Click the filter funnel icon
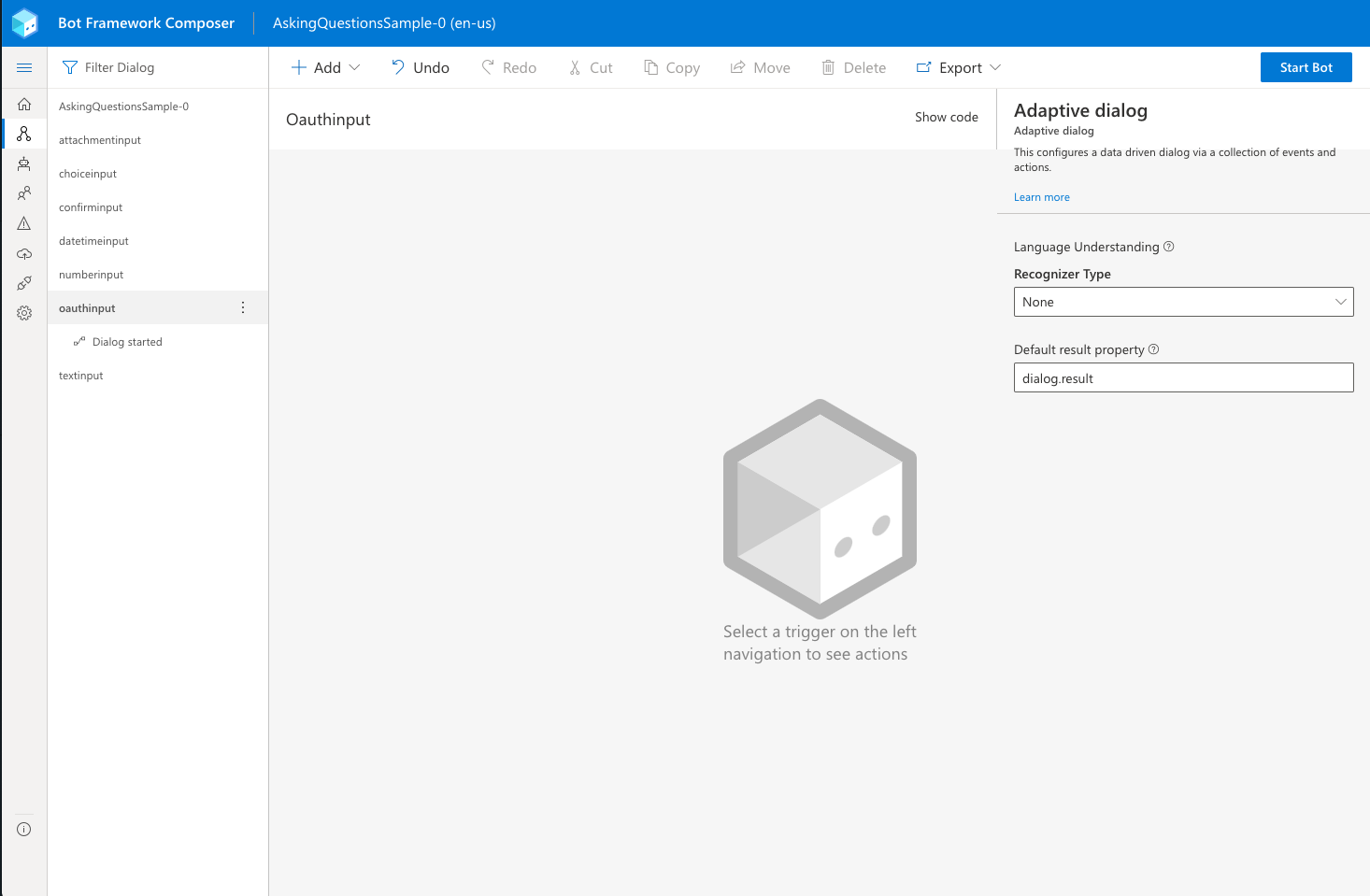Image resolution: width=1370 pixels, height=896 pixels. point(70,67)
